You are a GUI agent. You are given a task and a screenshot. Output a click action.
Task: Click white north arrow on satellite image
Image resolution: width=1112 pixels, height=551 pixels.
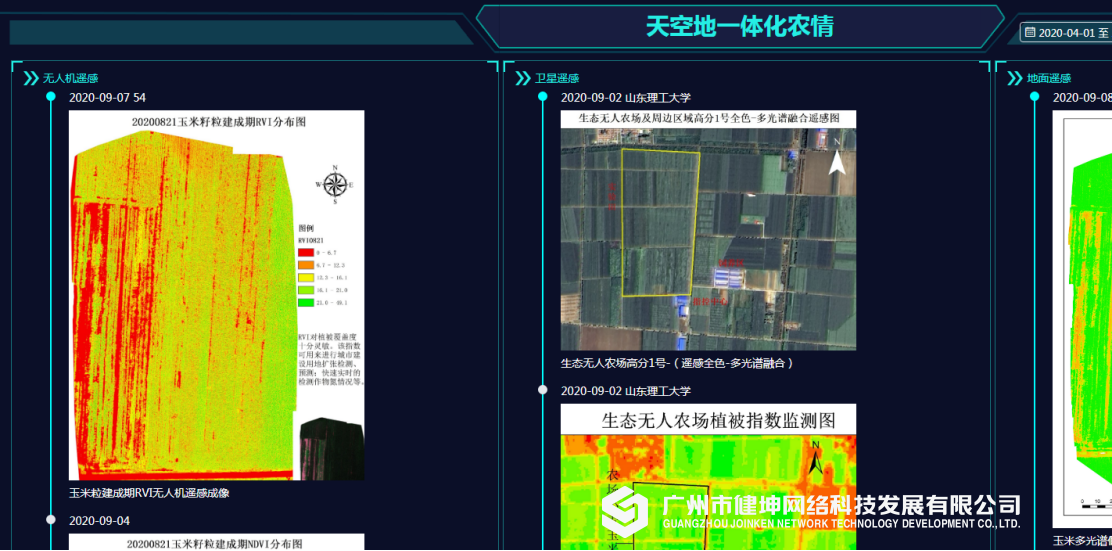coord(837,160)
